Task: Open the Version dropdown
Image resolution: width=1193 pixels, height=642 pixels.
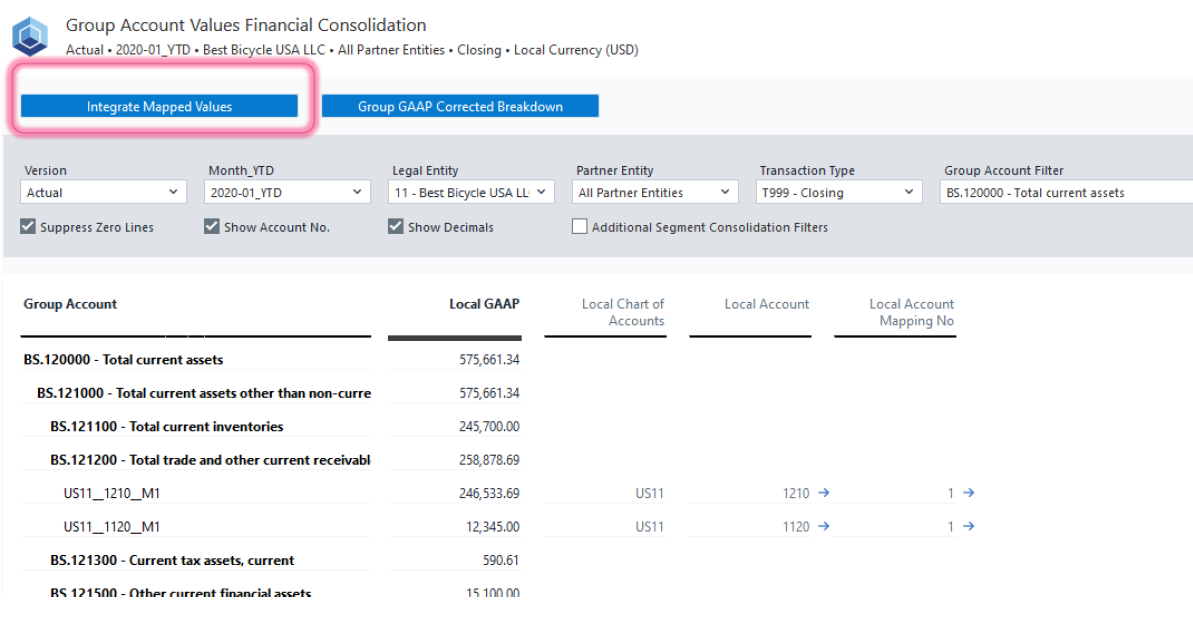Action: (103, 193)
